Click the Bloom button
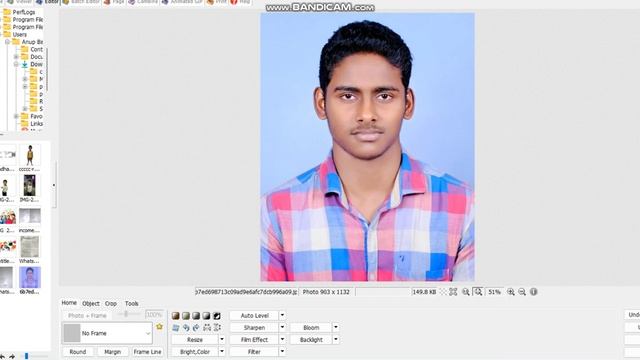 311,327
